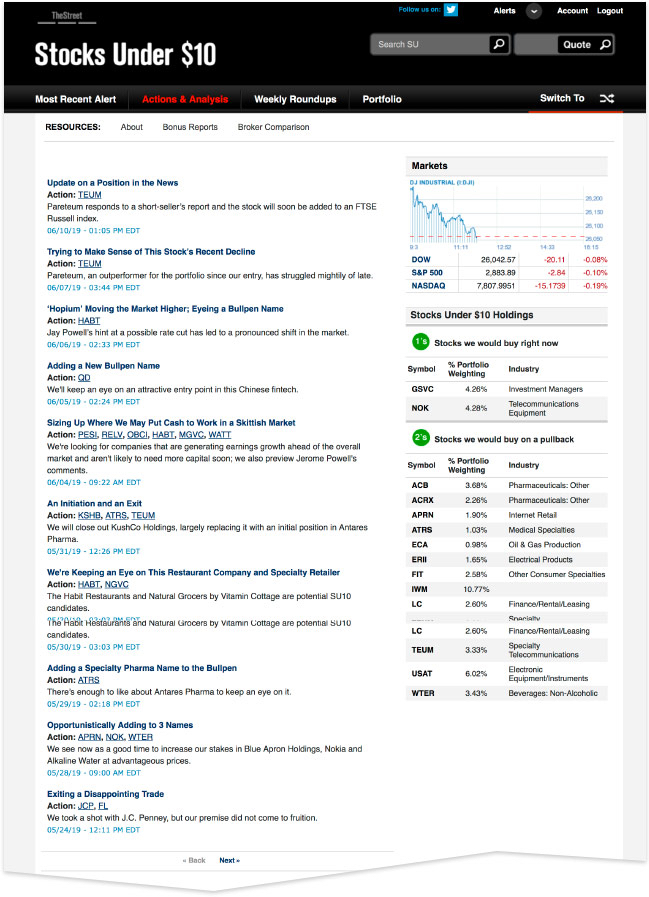Open 'Opportunistically Adding to 3 Names' article
This screenshot has height=897, width=649.
pyautogui.click(x=120, y=725)
